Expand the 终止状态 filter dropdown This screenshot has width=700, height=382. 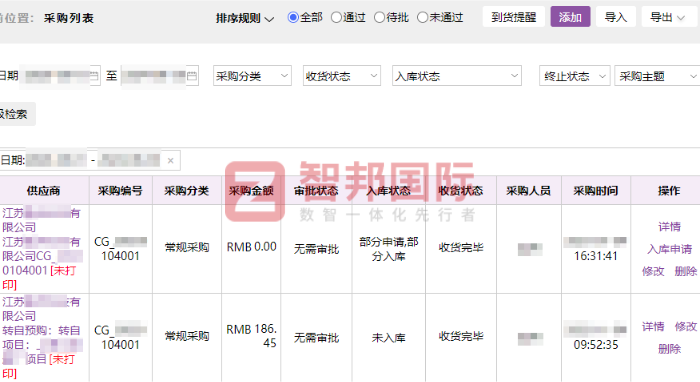coord(575,76)
